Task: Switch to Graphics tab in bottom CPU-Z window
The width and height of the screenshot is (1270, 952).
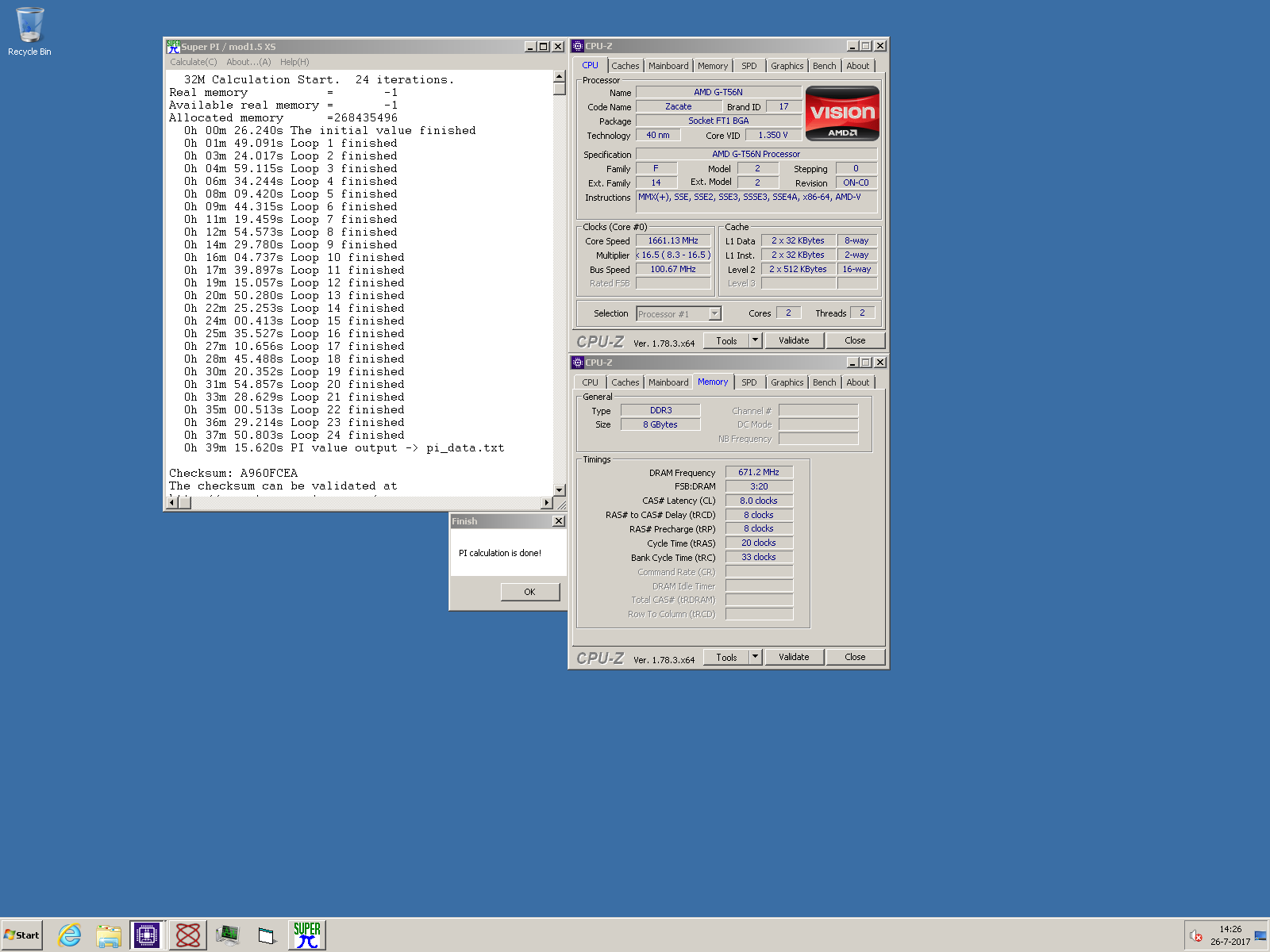Action: click(787, 382)
